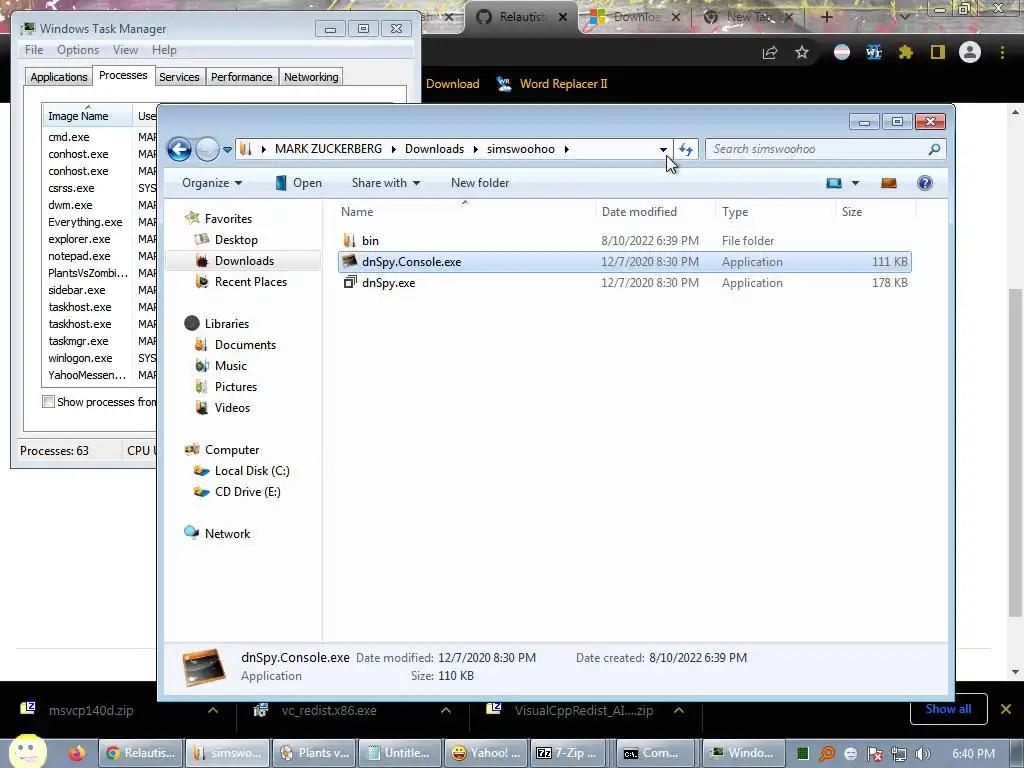This screenshot has width=1024, height=768.
Task: Click the Download bookmark link
Action: coord(453,84)
